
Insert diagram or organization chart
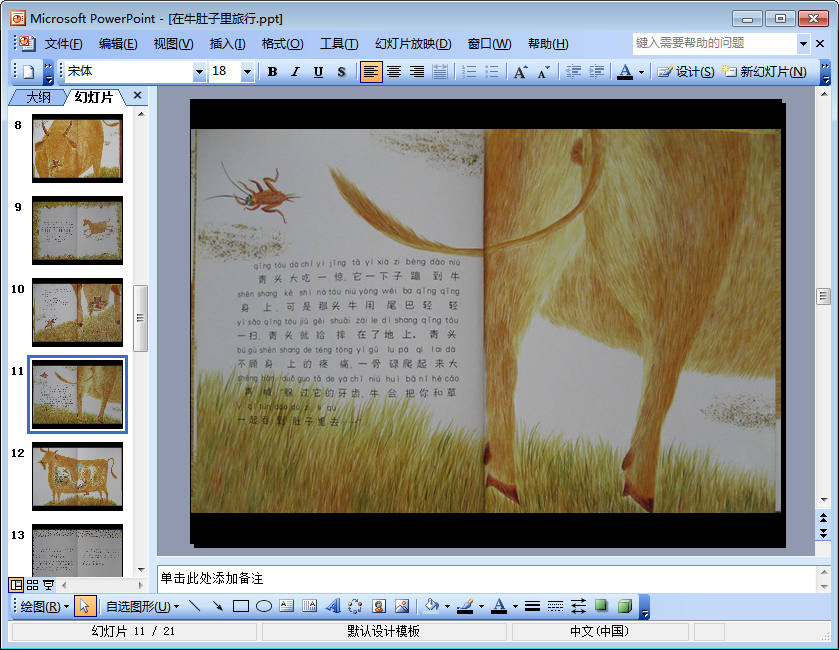tap(355, 607)
